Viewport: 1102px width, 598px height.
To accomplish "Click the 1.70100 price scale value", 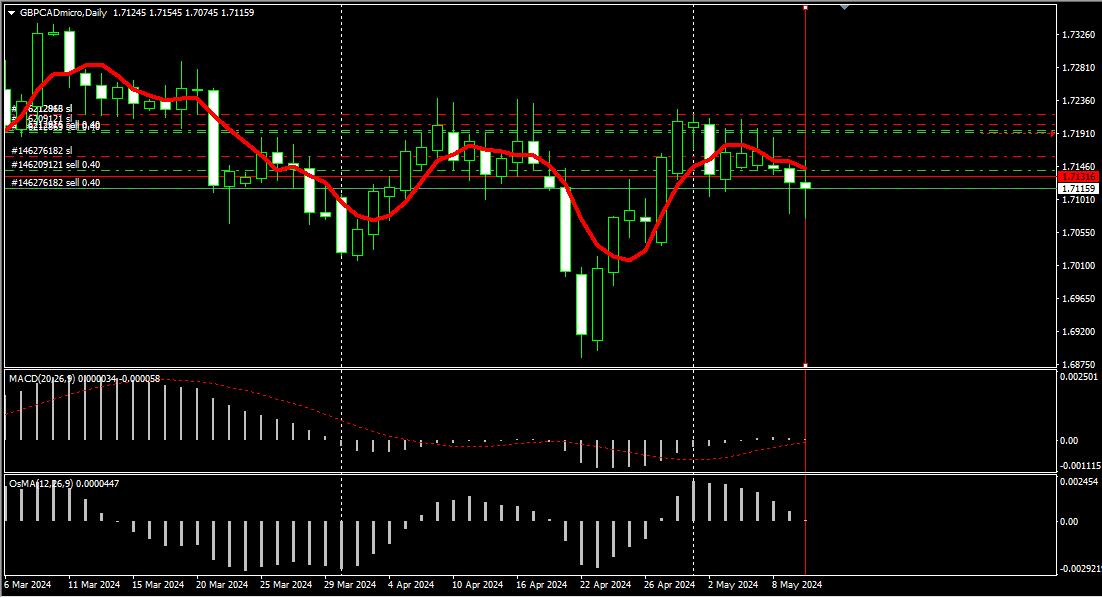I will click(1078, 266).
